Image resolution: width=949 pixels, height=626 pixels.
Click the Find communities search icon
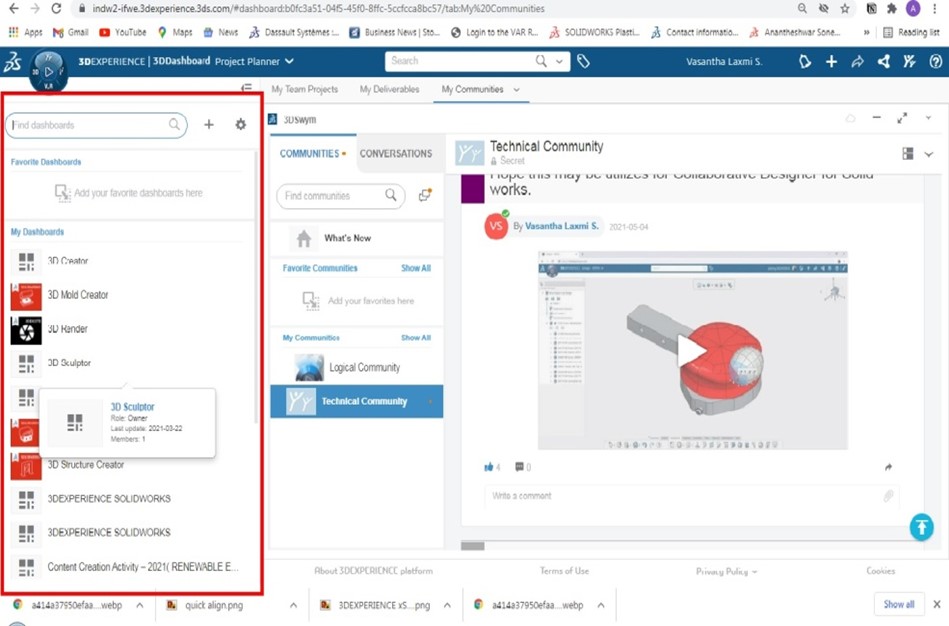pyautogui.click(x=391, y=195)
